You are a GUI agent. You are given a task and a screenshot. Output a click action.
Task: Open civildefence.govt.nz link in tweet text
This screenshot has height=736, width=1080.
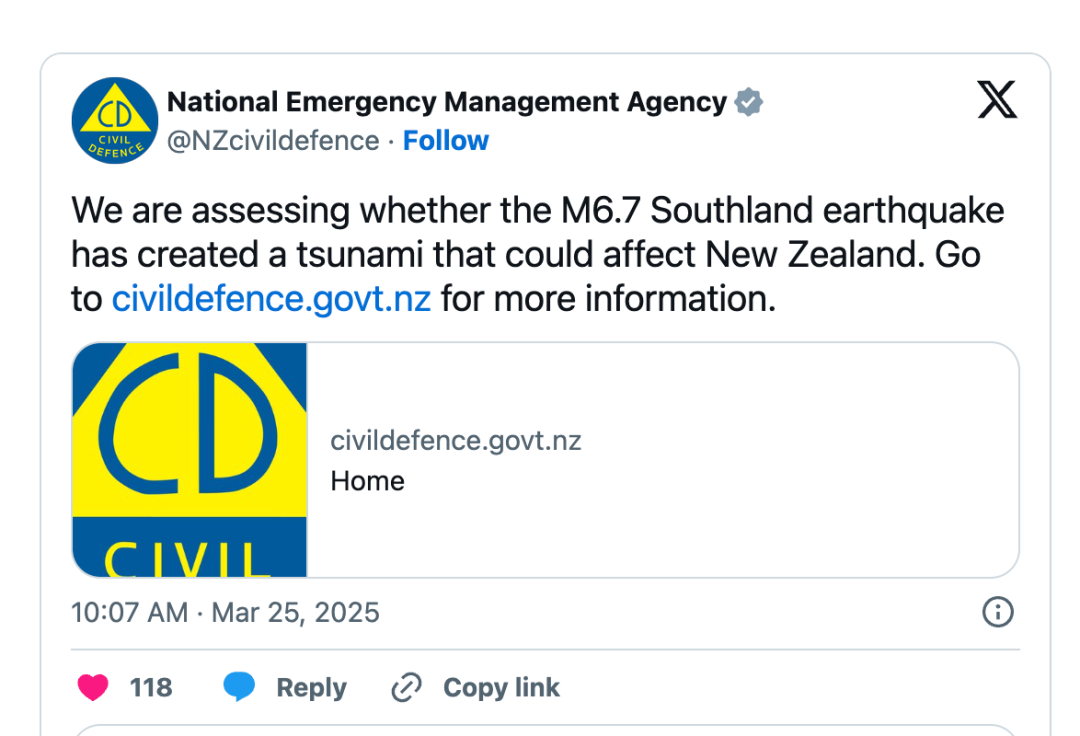click(x=271, y=299)
